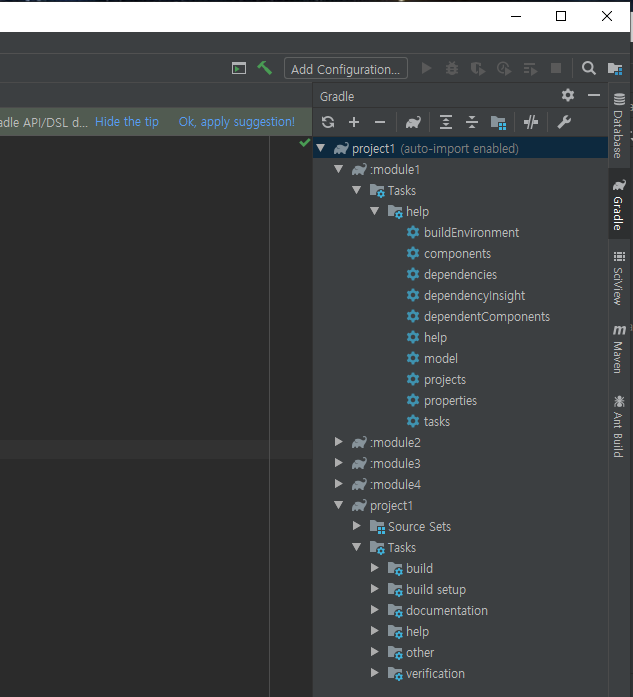Click the Debug bug icon
Image resolution: width=633 pixels, height=697 pixels.
(x=452, y=68)
